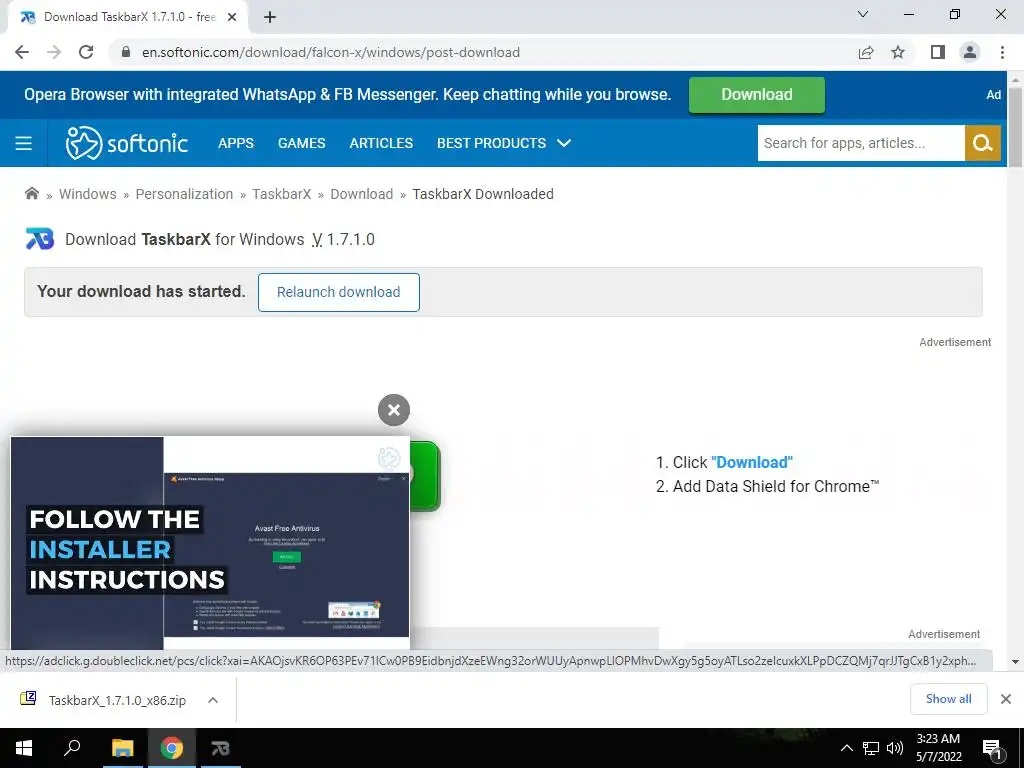This screenshot has height=768, width=1024.
Task: Reload the current page
Action: point(86,52)
